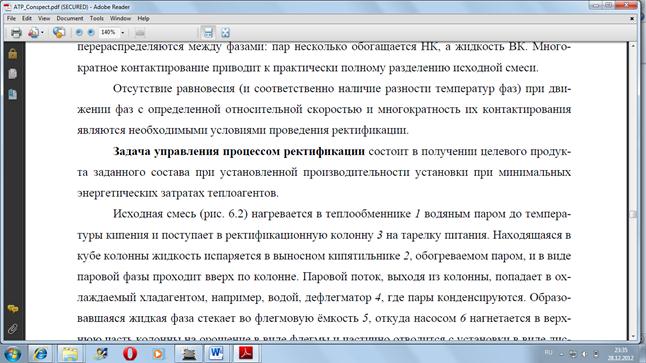Open the Bookmarks panel icon
The image size is (646, 363).
[13, 94]
